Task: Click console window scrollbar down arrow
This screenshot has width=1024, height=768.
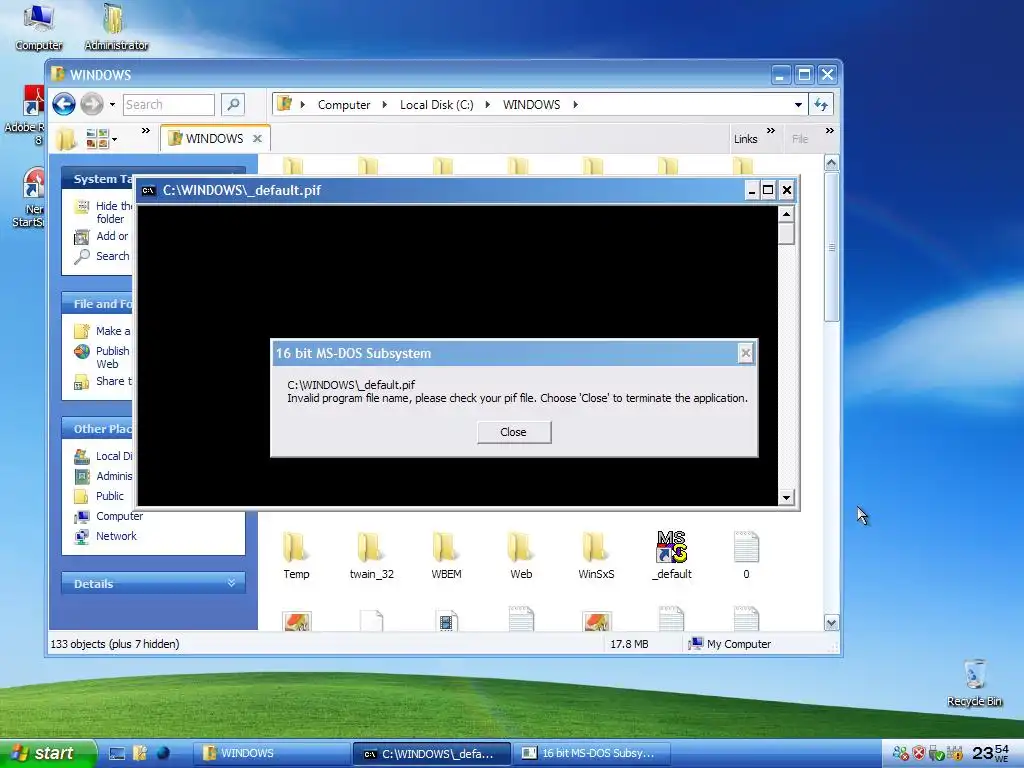Action: [x=786, y=498]
